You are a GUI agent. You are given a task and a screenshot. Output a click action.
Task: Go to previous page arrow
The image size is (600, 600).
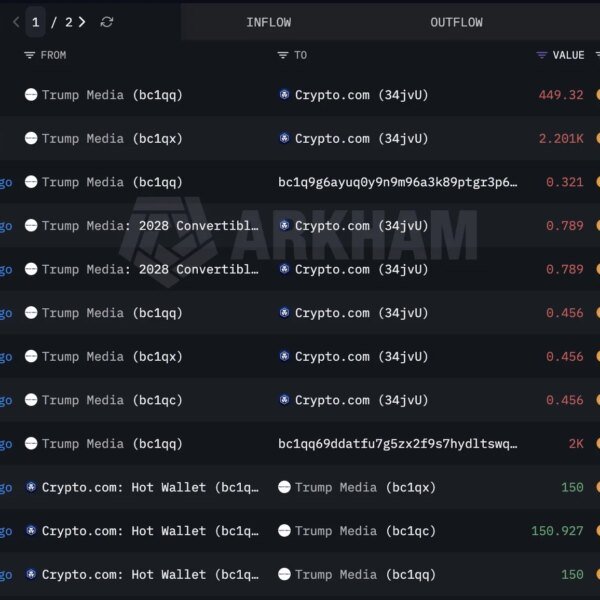(x=16, y=22)
